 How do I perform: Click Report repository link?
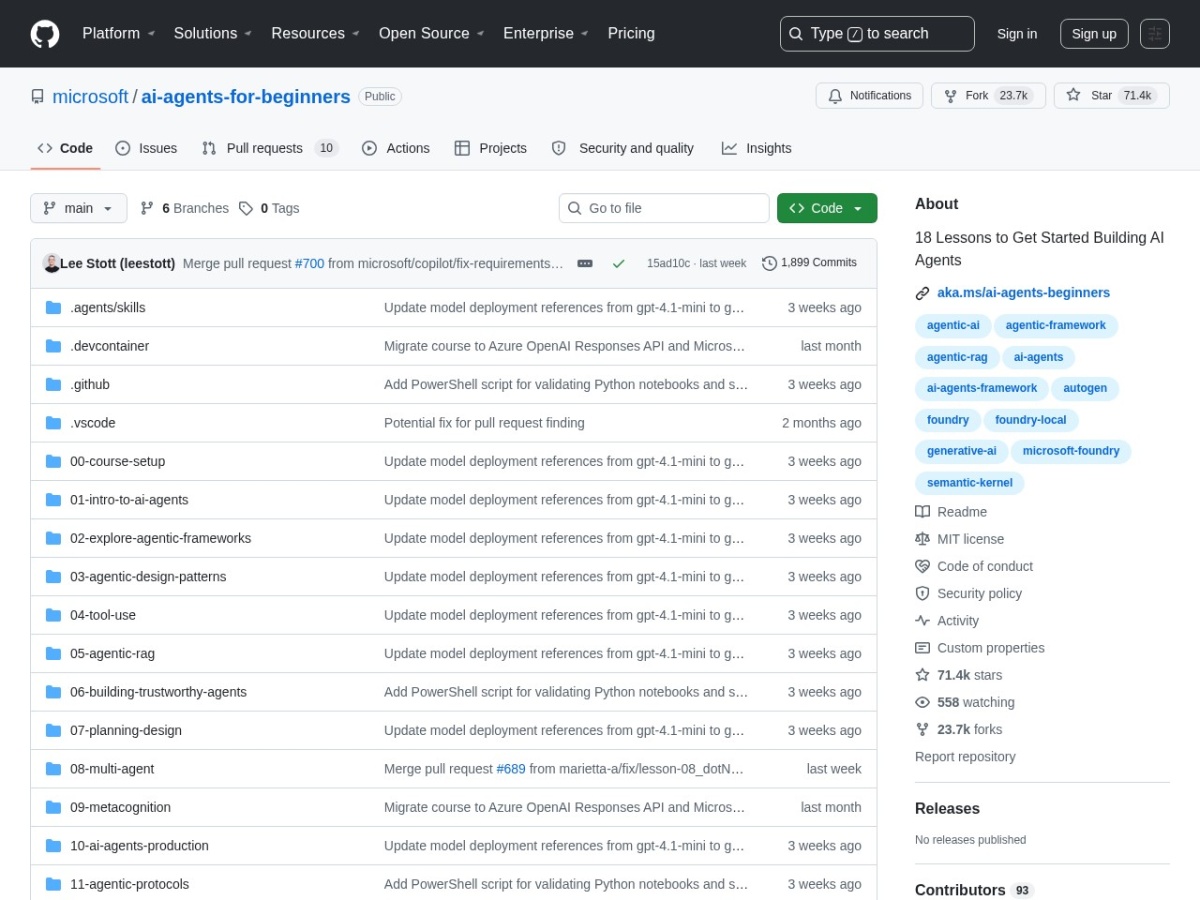pos(965,757)
